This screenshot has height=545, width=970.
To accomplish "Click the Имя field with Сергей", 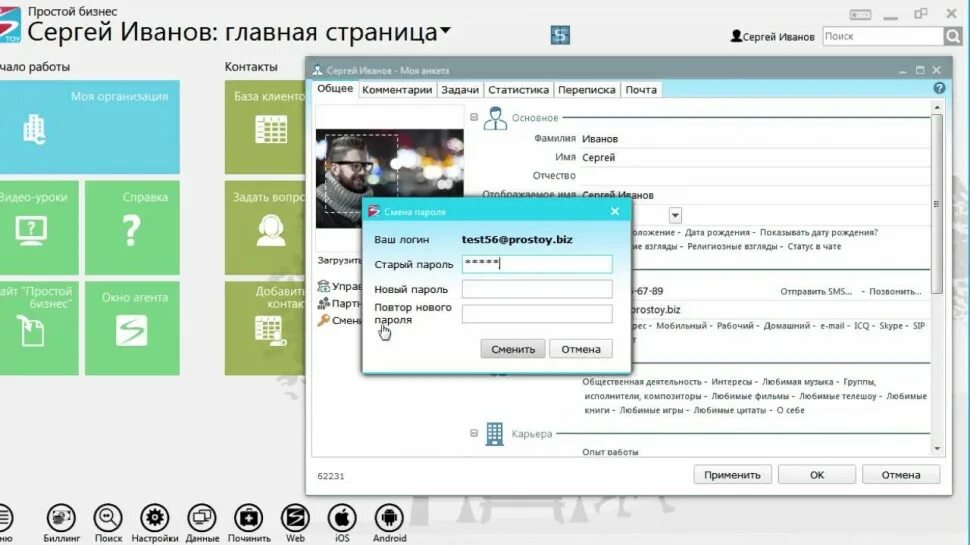I will (x=755, y=157).
